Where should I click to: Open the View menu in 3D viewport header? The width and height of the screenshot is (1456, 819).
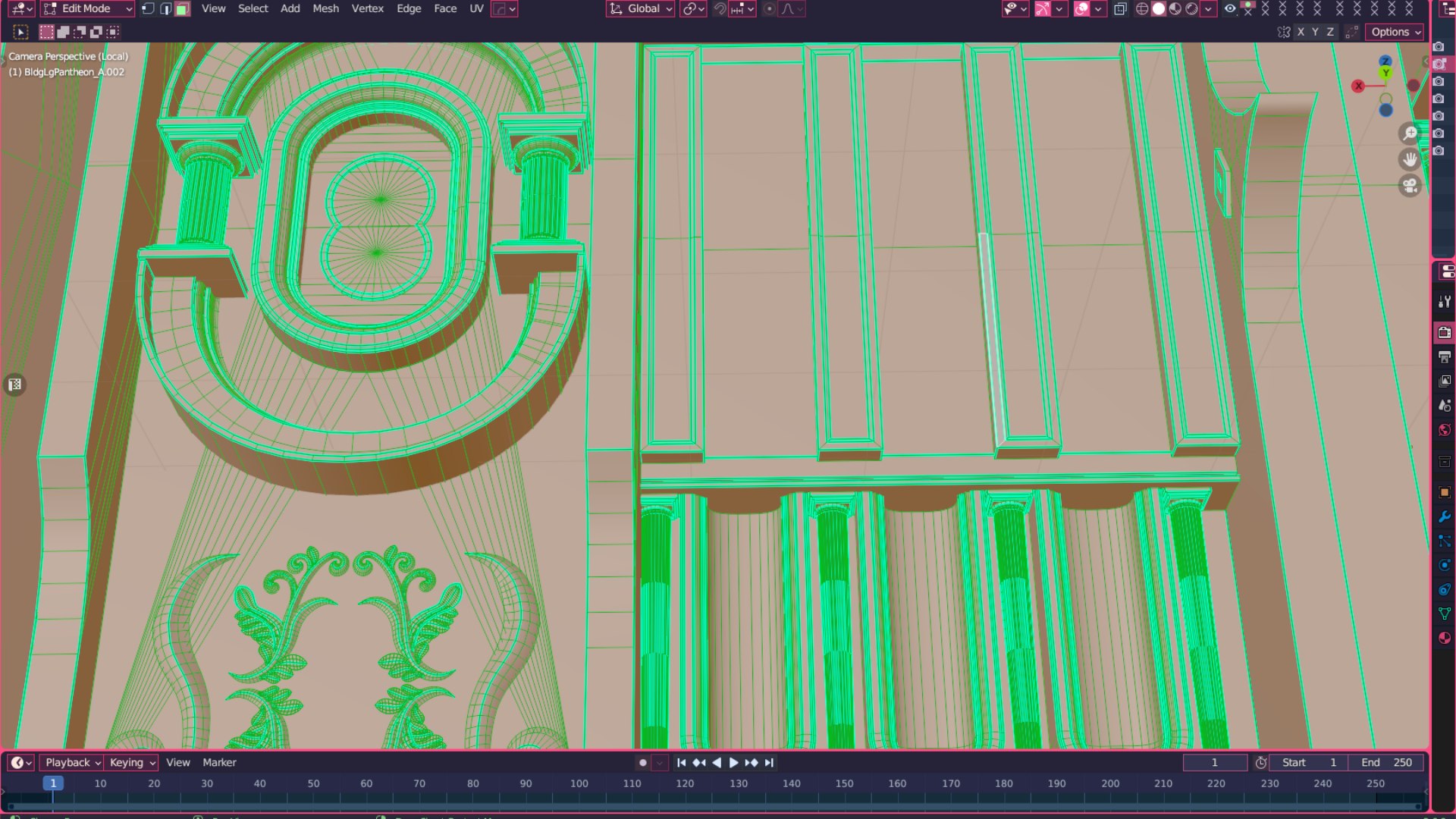tap(213, 9)
